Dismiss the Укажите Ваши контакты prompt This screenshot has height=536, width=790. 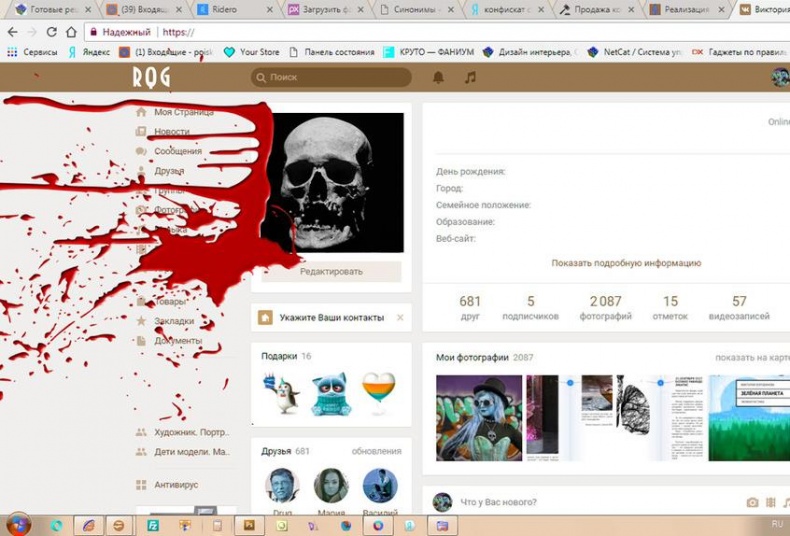point(400,317)
